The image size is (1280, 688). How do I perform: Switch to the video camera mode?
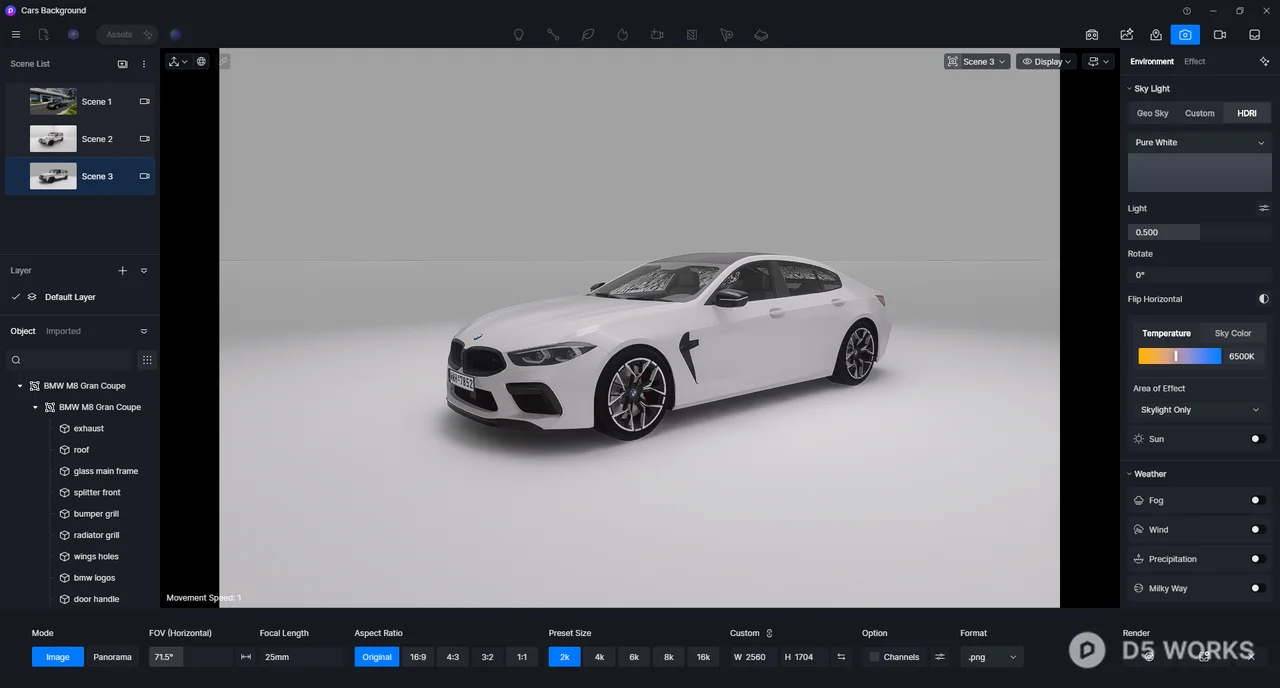(1220, 34)
